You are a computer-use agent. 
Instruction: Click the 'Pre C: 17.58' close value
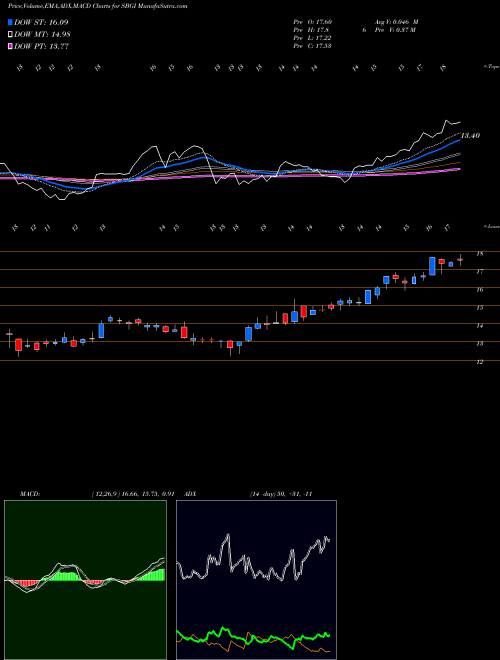click(x=312, y=46)
